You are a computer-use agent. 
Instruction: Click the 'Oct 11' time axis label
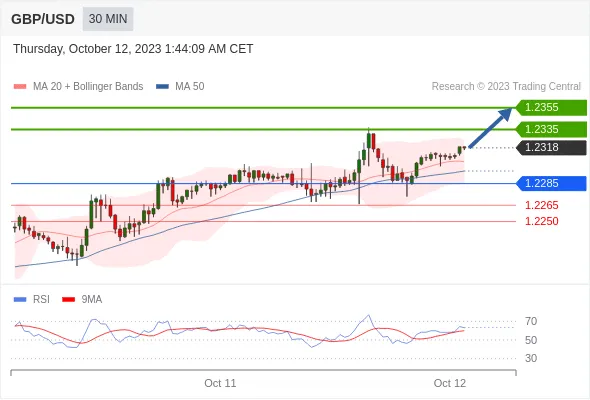coord(220,383)
